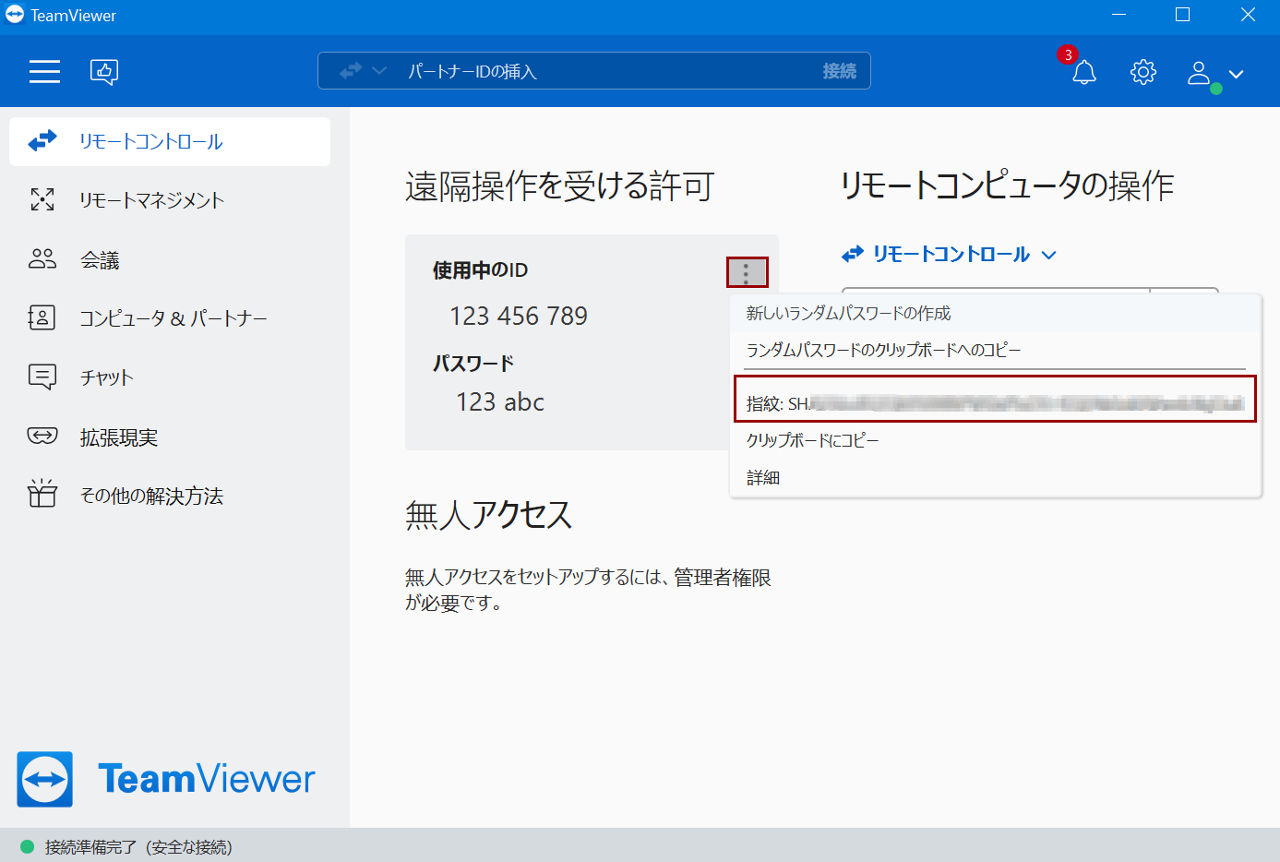1280x862 pixels.
Task: Expand connection mode arrow in search bar
Action: pyautogui.click(x=379, y=71)
